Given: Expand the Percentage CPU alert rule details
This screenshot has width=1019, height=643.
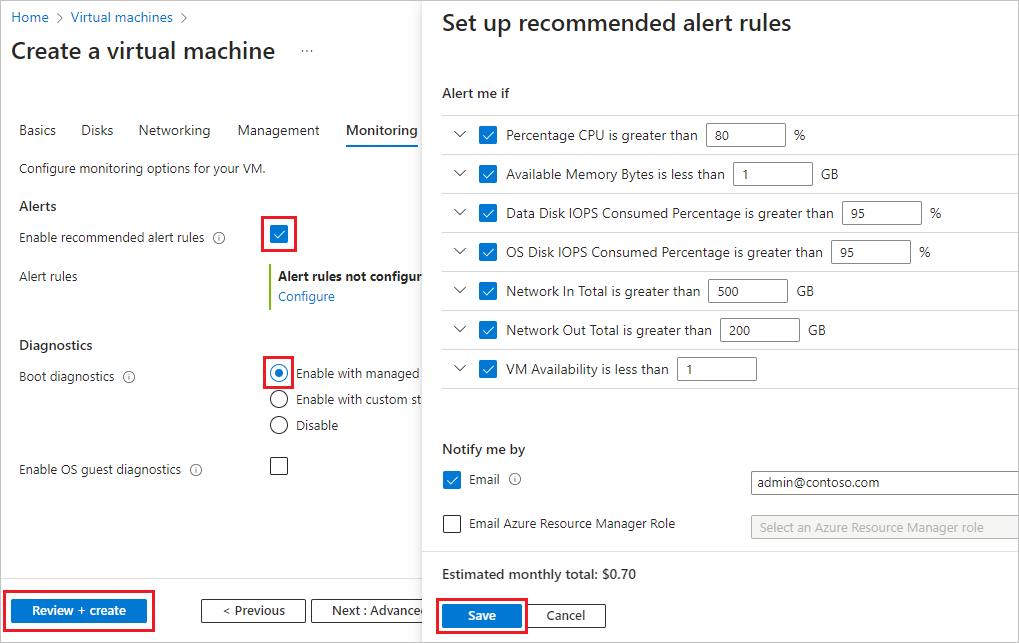Looking at the screenshot, I should [460, 134].
